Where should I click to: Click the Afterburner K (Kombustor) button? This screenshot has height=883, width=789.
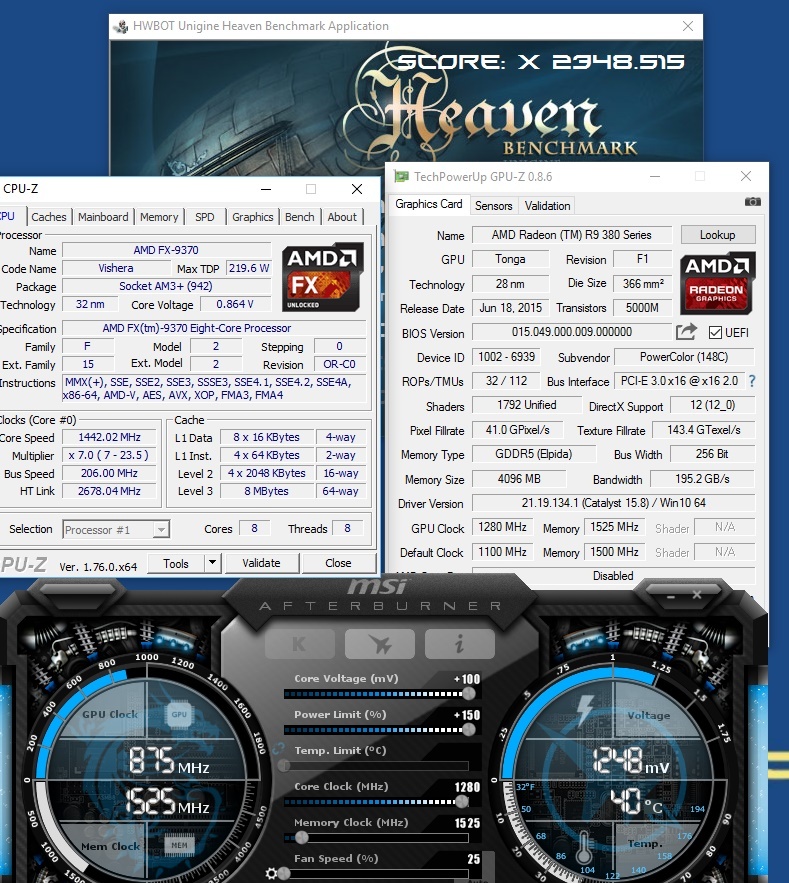[300, 644]
